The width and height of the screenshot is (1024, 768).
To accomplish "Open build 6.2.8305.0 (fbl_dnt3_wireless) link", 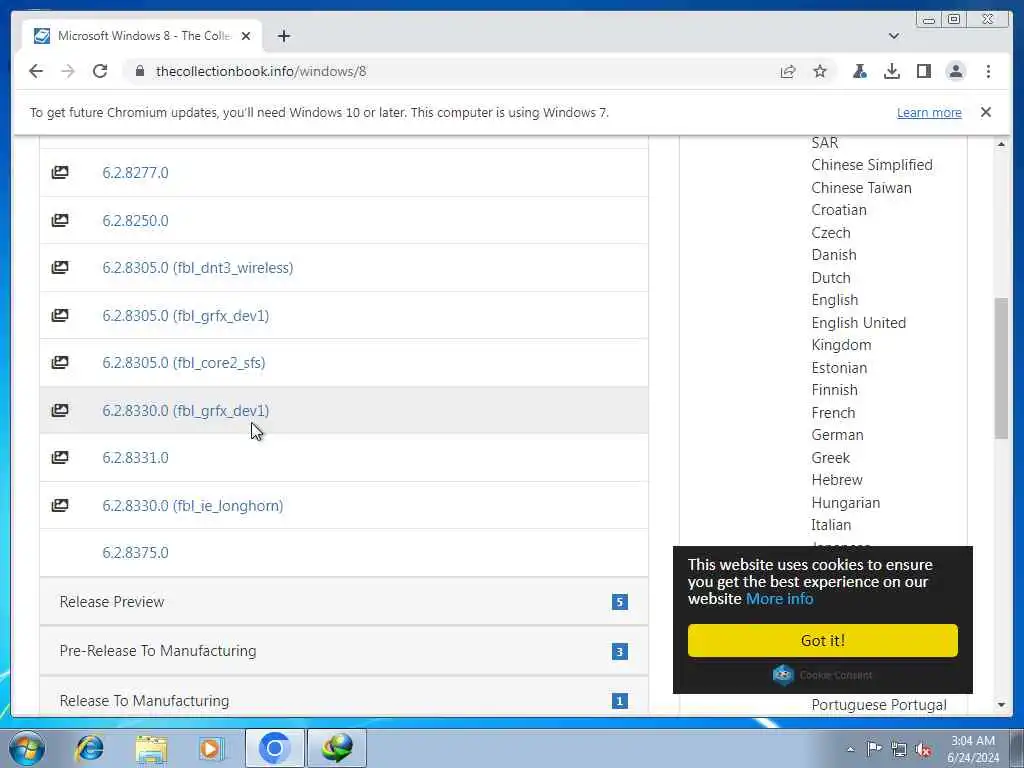I will pyautogui.click(x=197, y=268).
